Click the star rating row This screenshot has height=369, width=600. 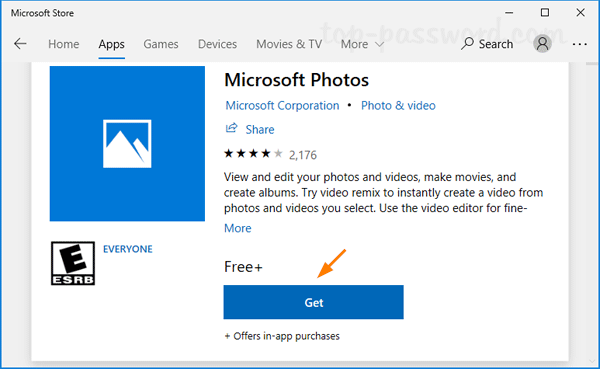(x=253, y=154)
